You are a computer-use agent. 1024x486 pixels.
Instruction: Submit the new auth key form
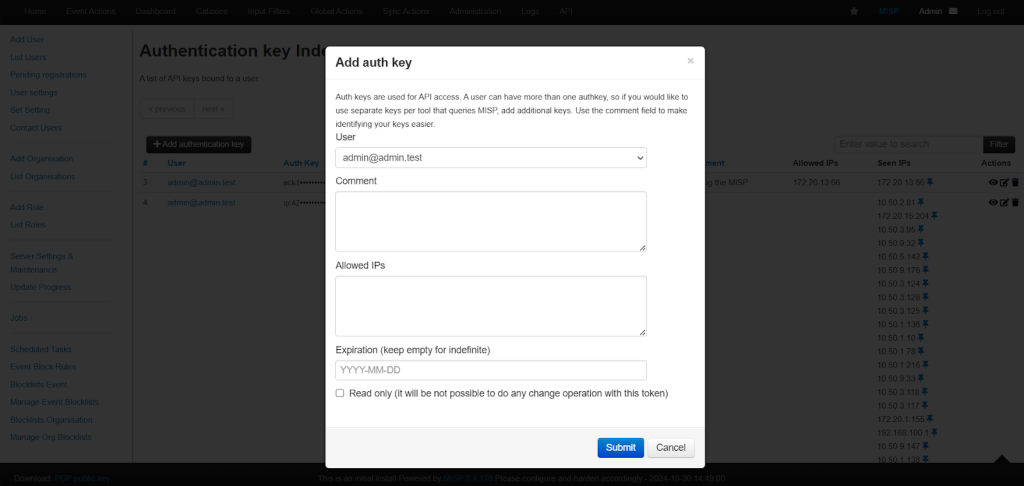(x=620, y=447)
